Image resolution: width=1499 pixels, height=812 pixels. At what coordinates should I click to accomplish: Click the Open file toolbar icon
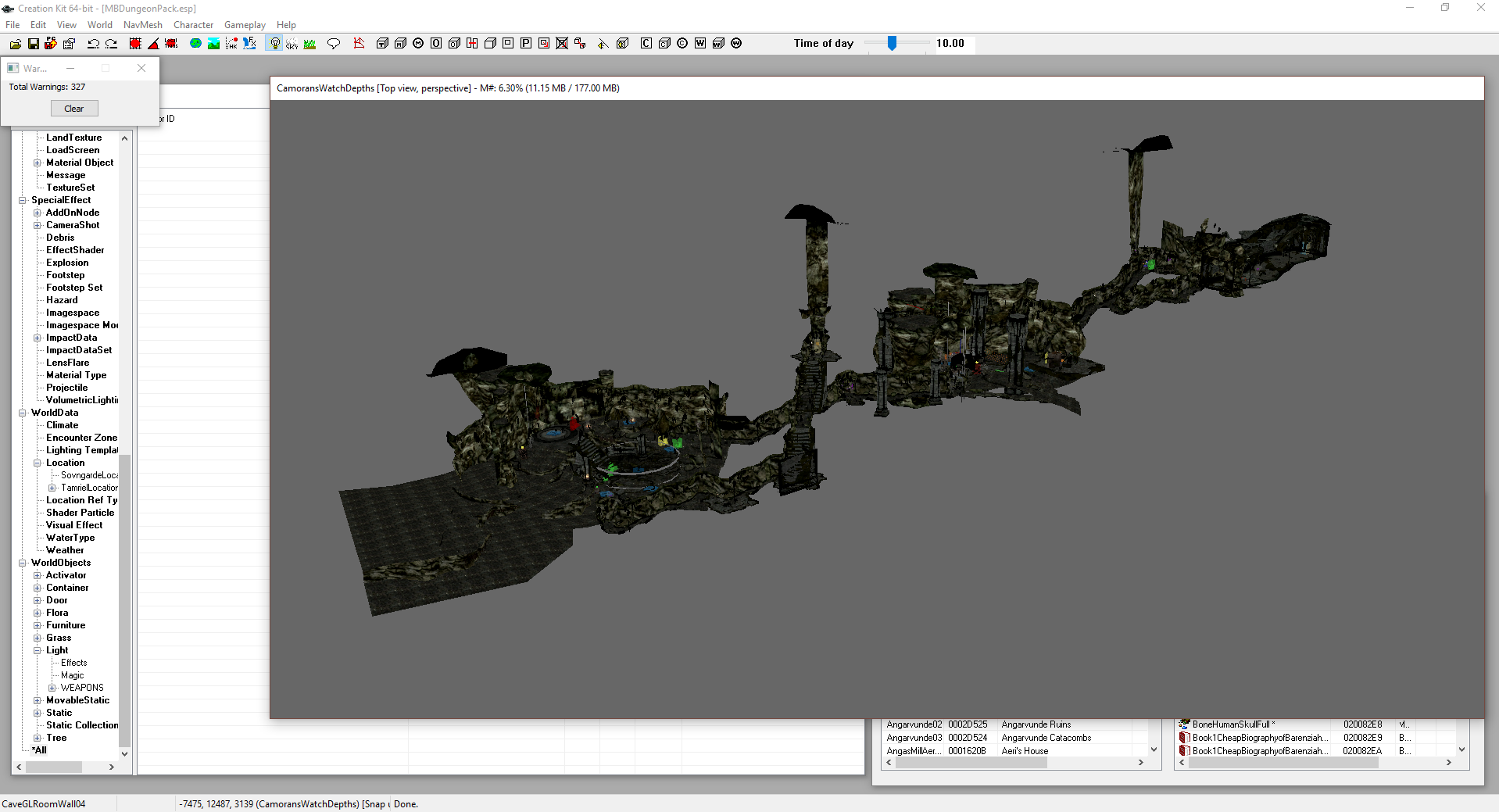pos(16,44)
